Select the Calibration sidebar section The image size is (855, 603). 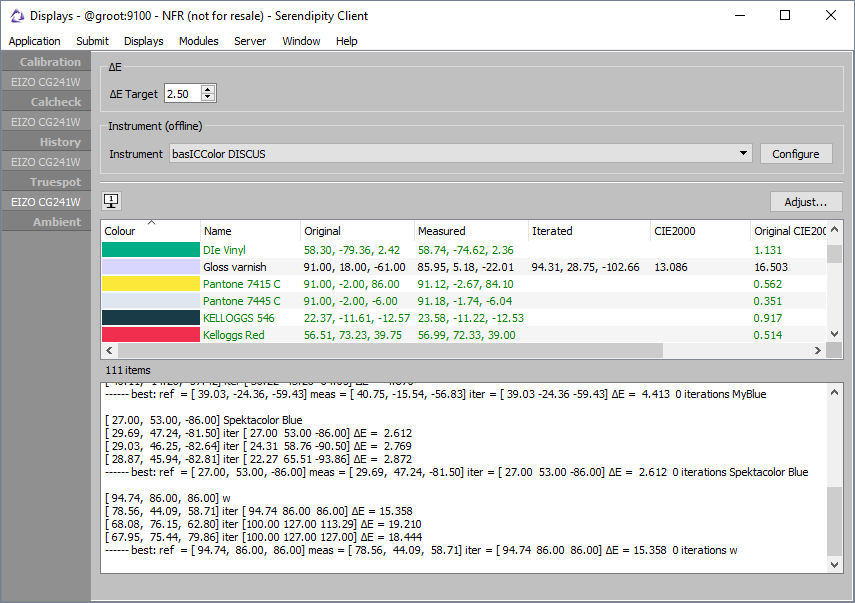click(46, 62)
